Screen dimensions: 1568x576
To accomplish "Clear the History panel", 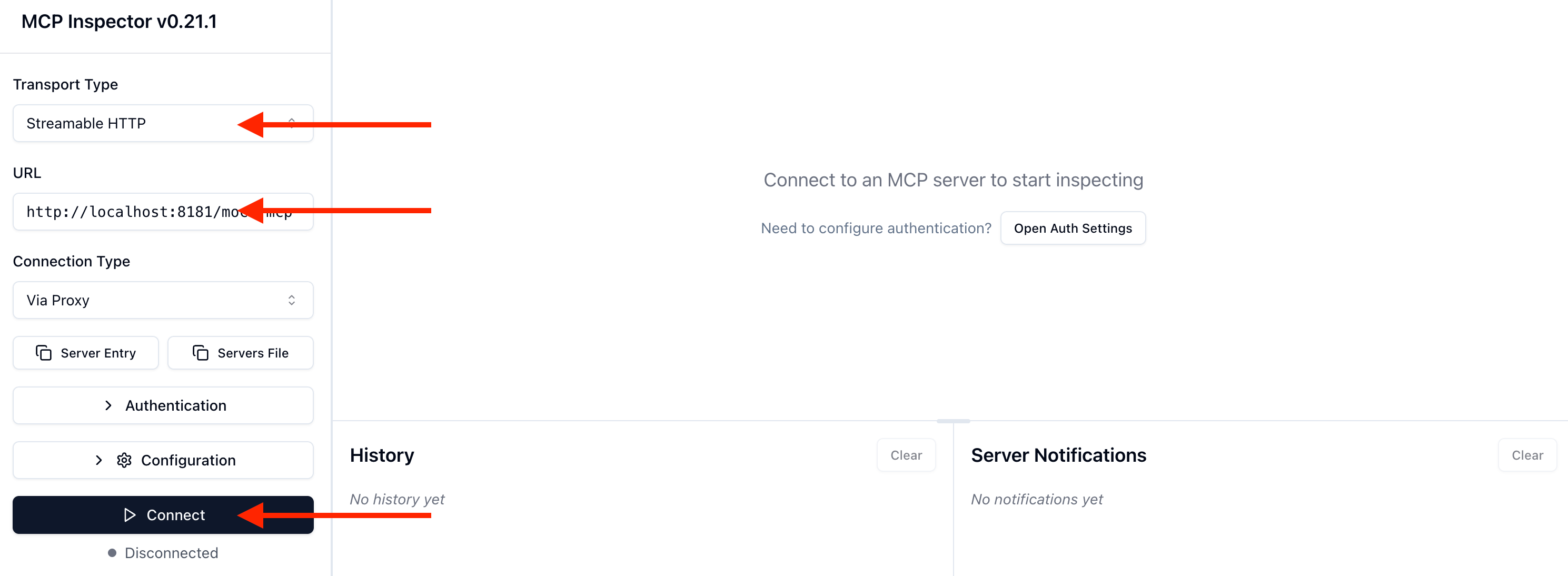I will point(906,455).
